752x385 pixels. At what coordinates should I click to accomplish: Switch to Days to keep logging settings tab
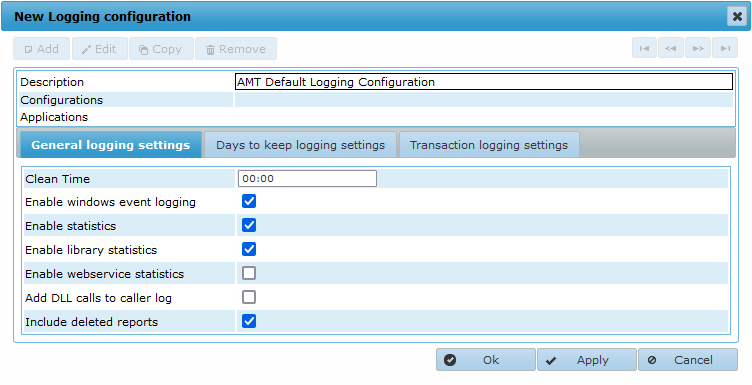[300, 145]
